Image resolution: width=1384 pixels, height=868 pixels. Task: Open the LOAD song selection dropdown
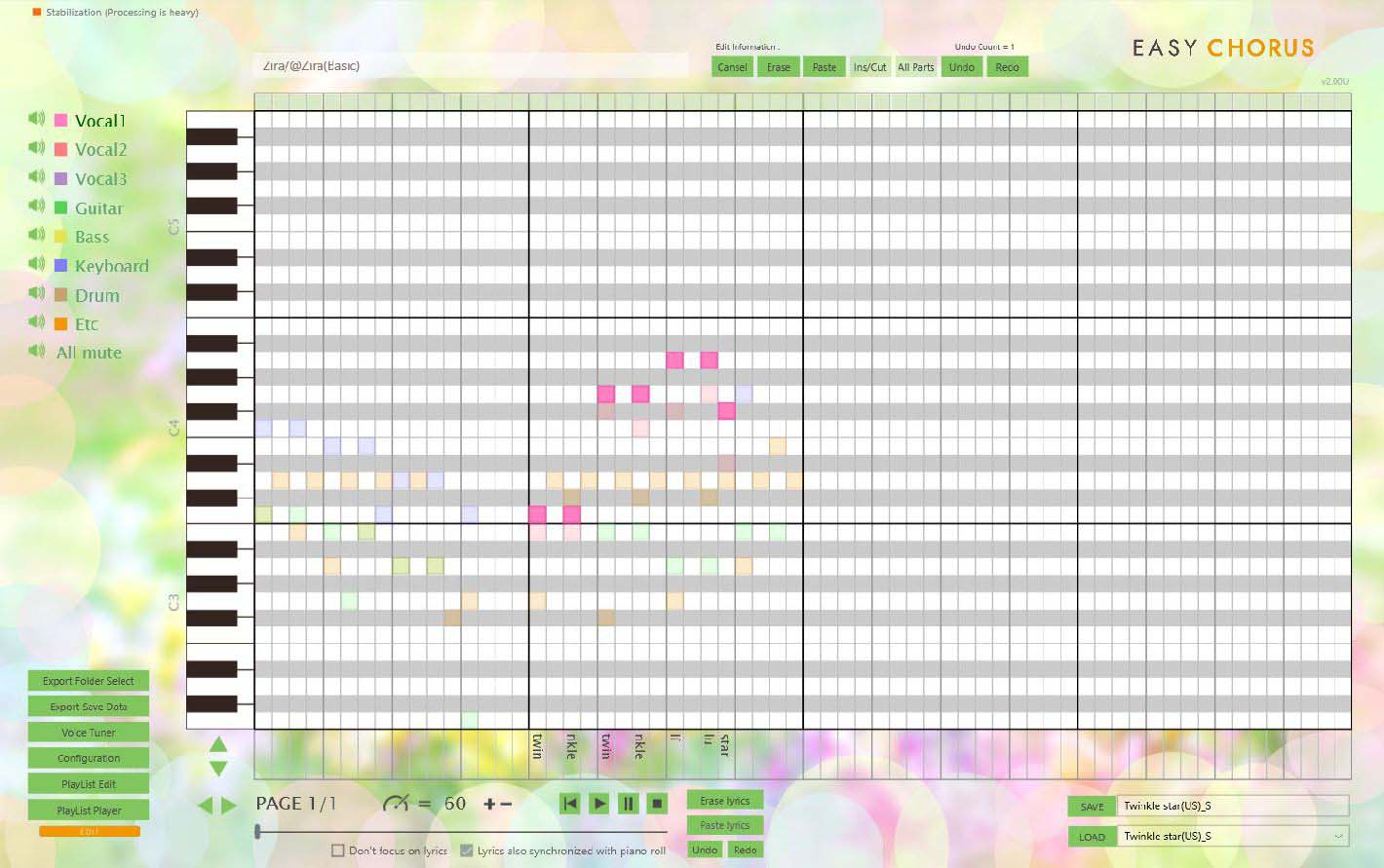pyautogui.click(x=1338, y=836)
